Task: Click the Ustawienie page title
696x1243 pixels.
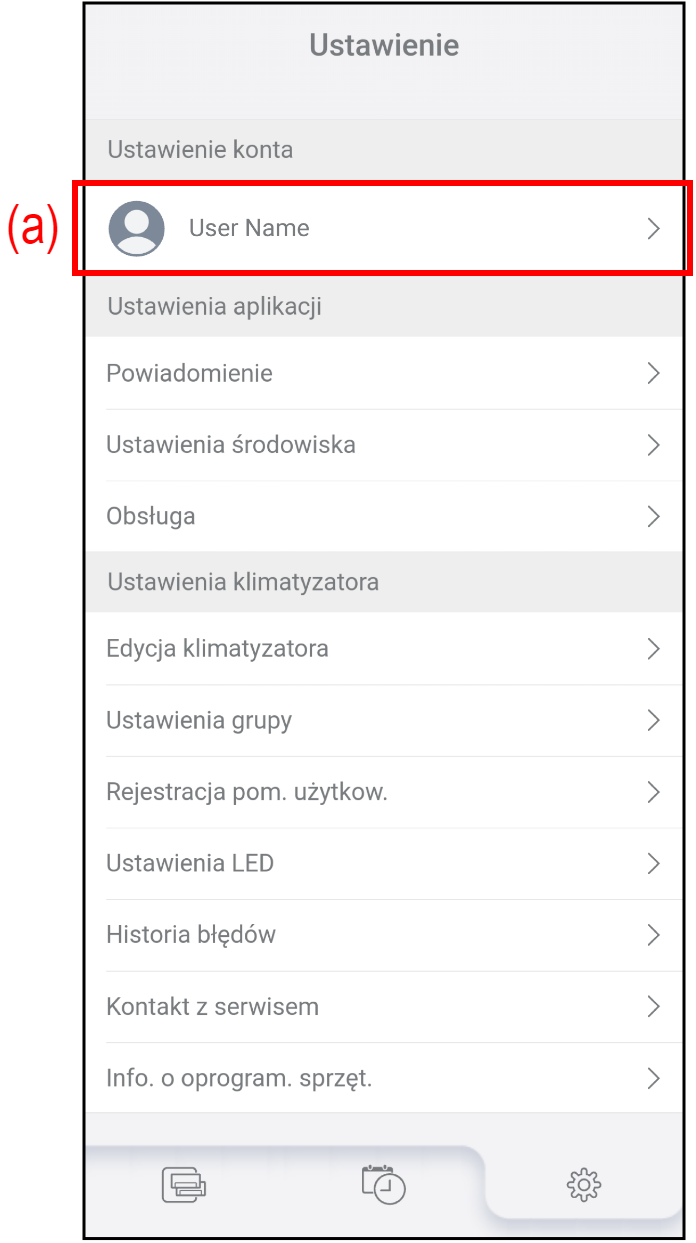Action: coord(384,45)
